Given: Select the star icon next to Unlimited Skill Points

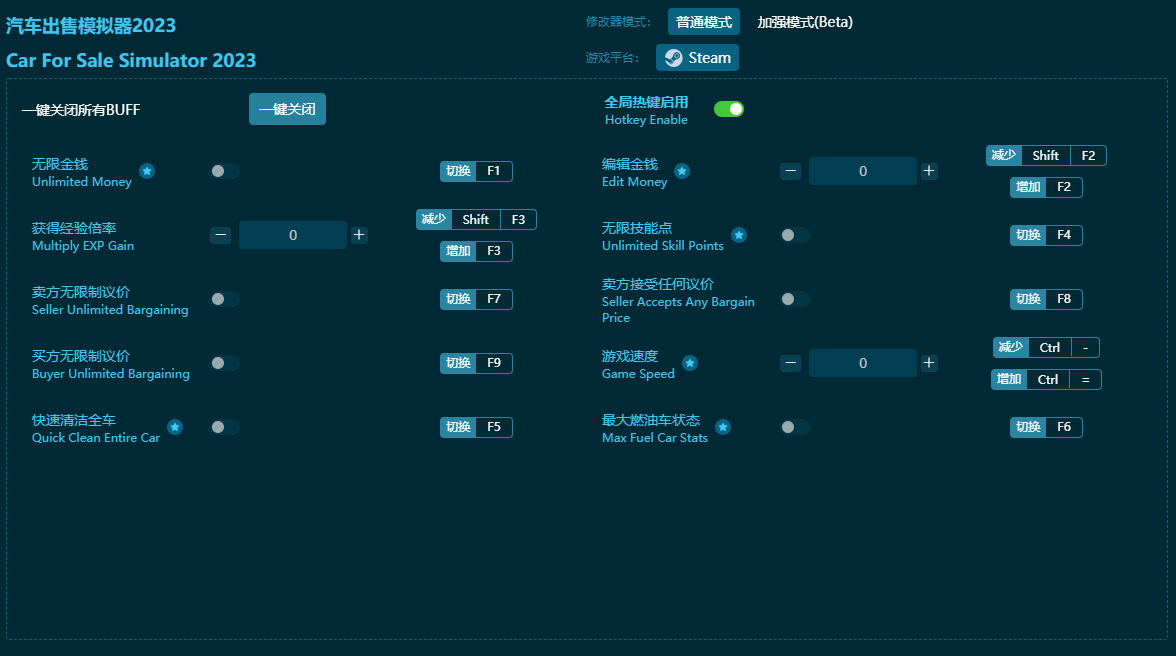Looking at the screenshot, I should click(739, 236).
